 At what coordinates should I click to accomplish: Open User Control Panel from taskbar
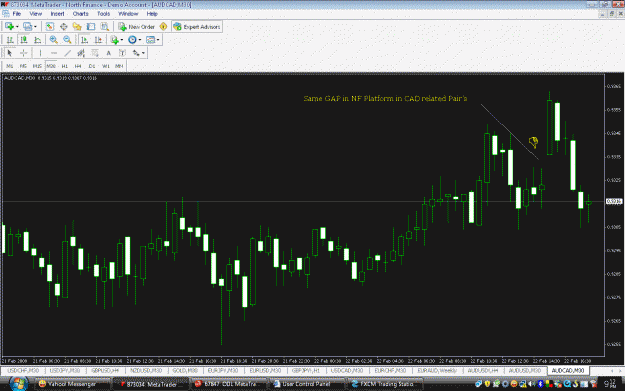[307, 384]
